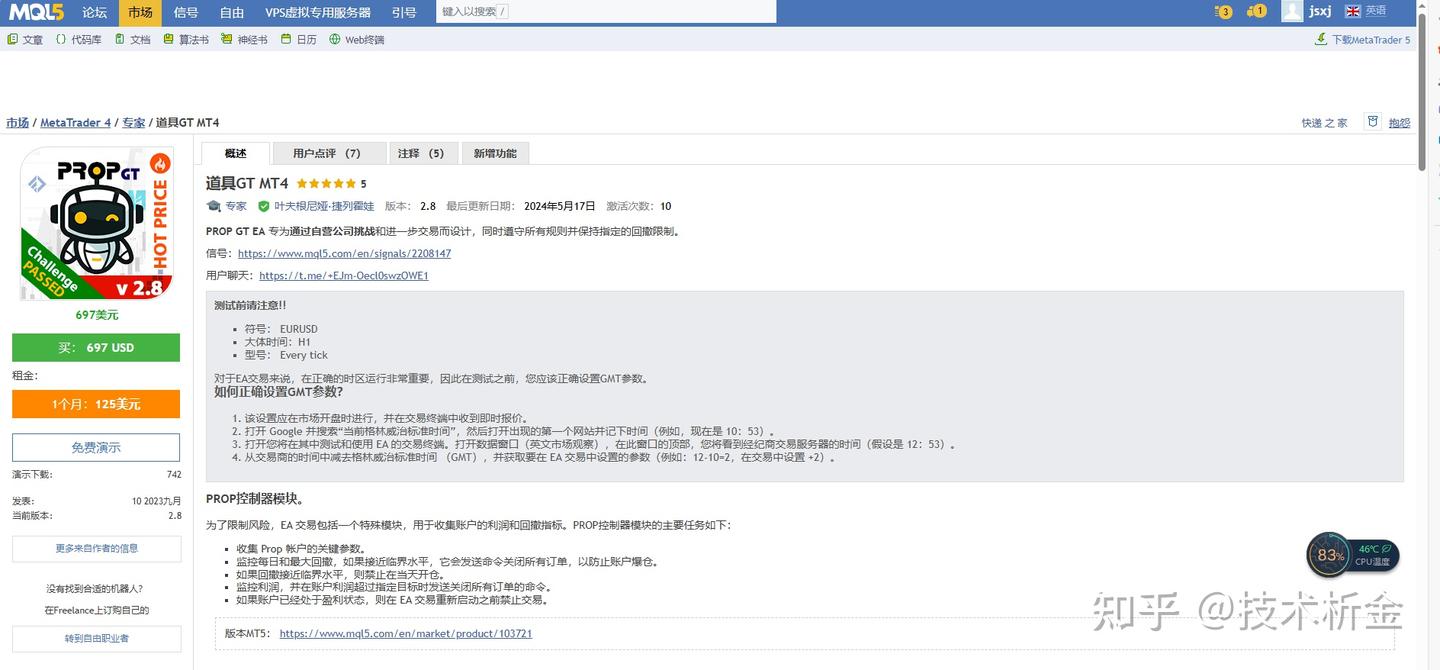Open the 论坛 forum menu
Screen dimensions: 1440x670
pos(95,12)
